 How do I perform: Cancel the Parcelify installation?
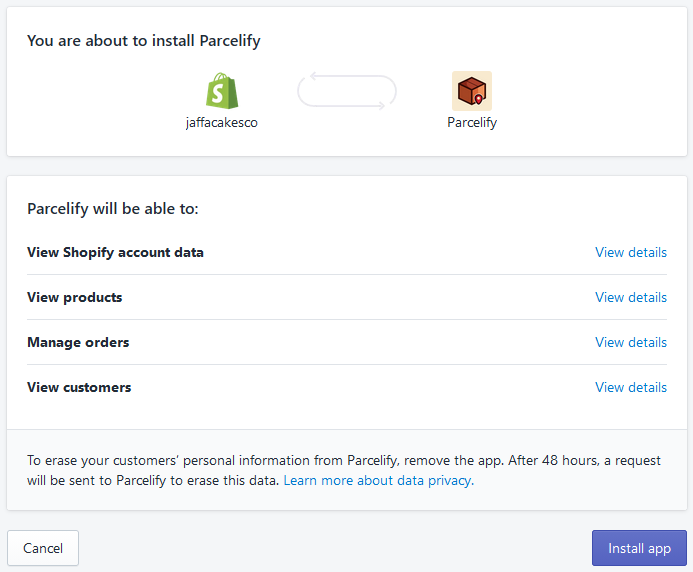(x=43, y=548)
